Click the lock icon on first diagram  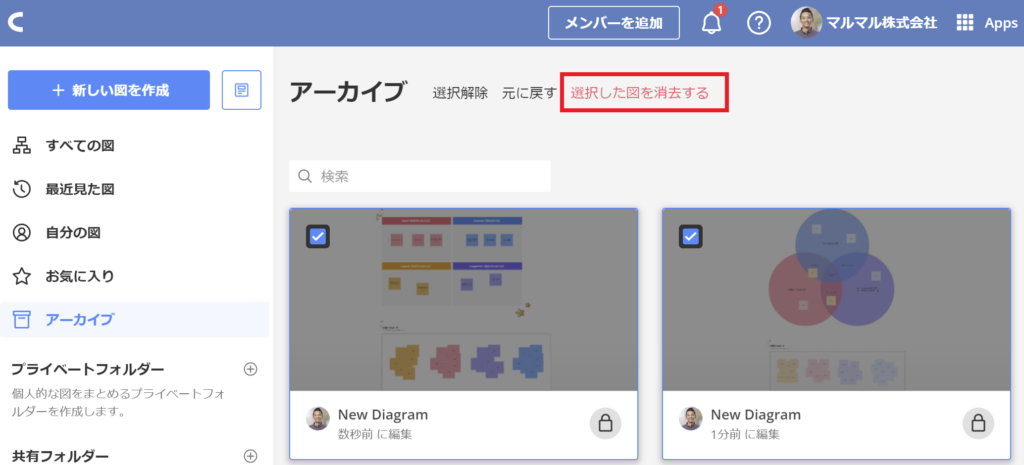click(605, 423)
